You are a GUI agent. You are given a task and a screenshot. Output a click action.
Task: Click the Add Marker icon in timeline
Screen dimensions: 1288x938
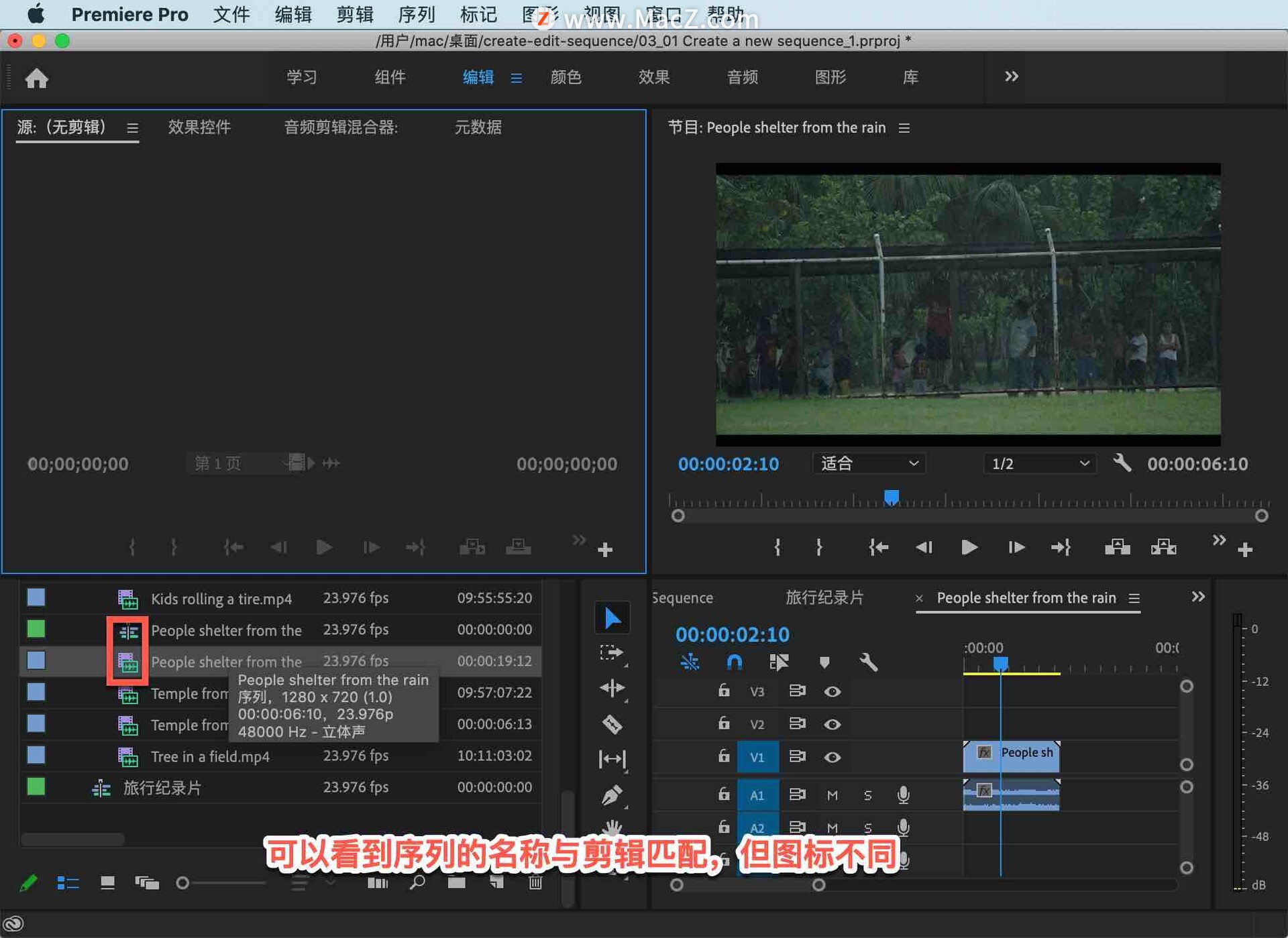[x=824, y=662]
